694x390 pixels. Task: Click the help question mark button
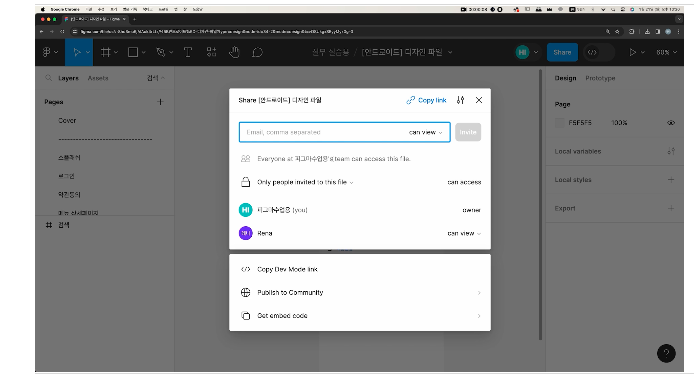[x=666, y=353]
